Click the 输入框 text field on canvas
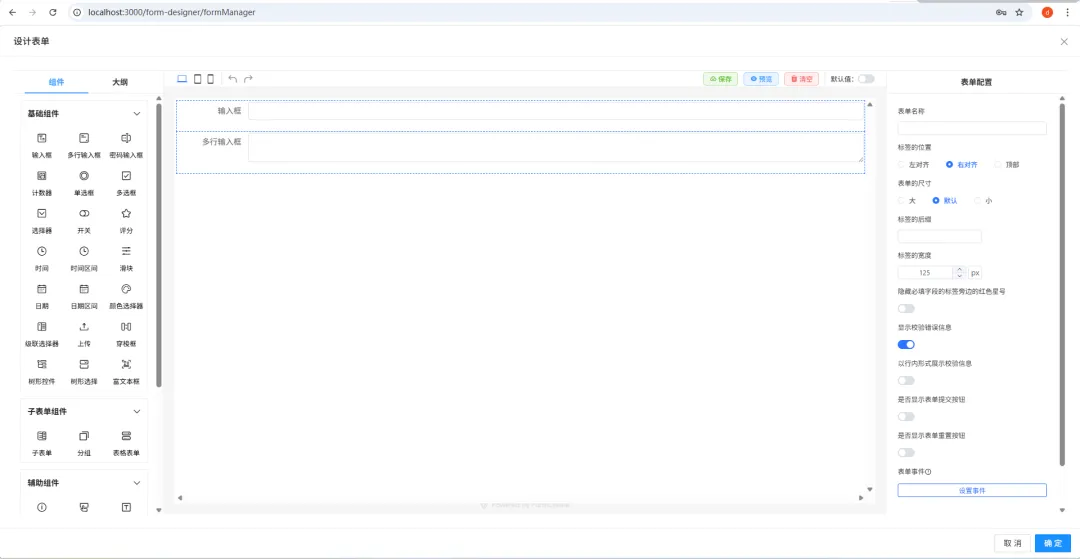 point(556,111)
